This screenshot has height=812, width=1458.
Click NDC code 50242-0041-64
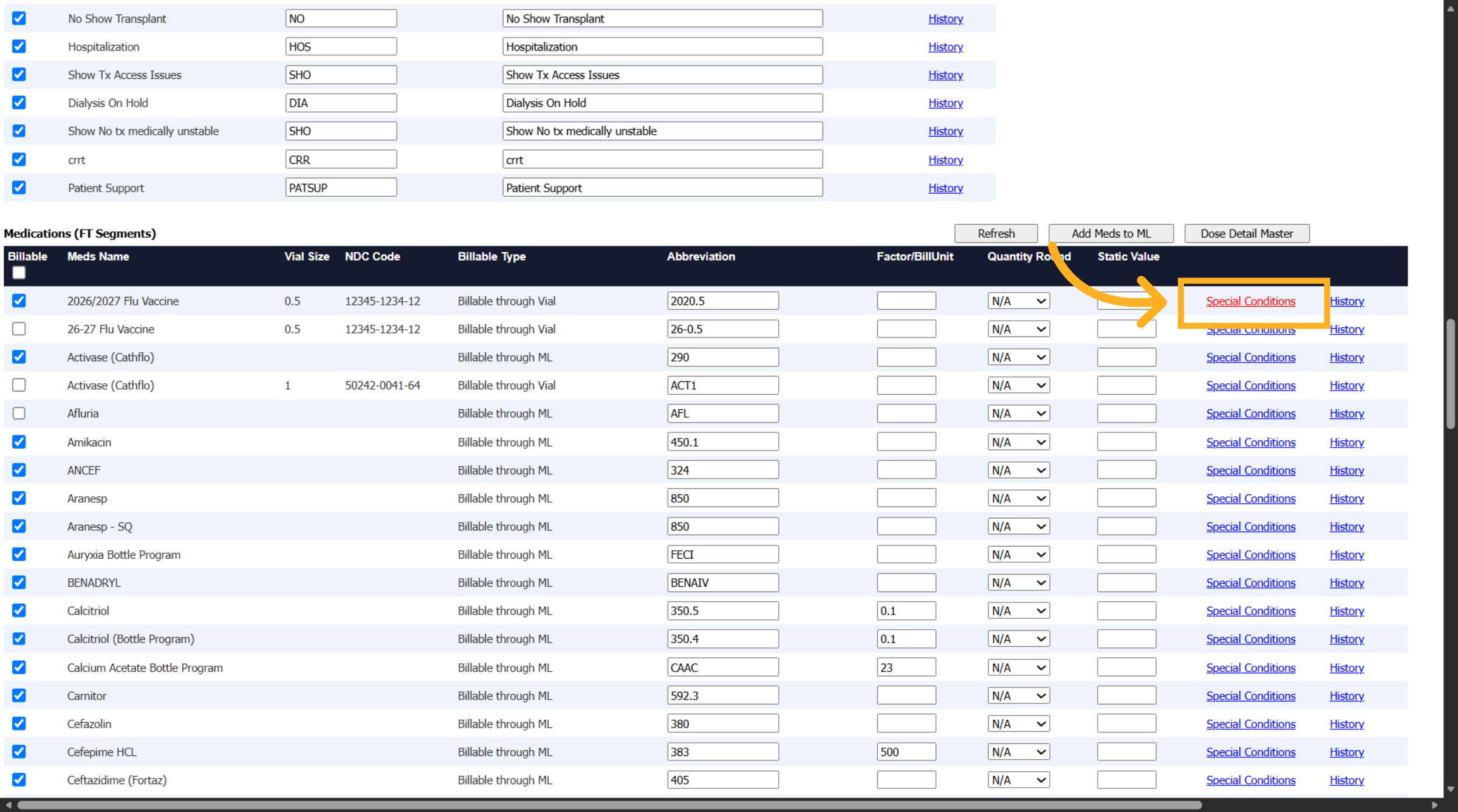click(383, 385)
